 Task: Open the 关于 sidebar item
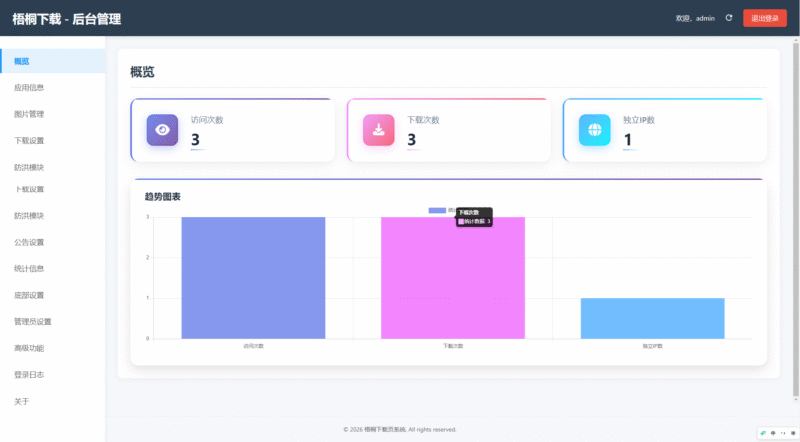coord(21,401)
